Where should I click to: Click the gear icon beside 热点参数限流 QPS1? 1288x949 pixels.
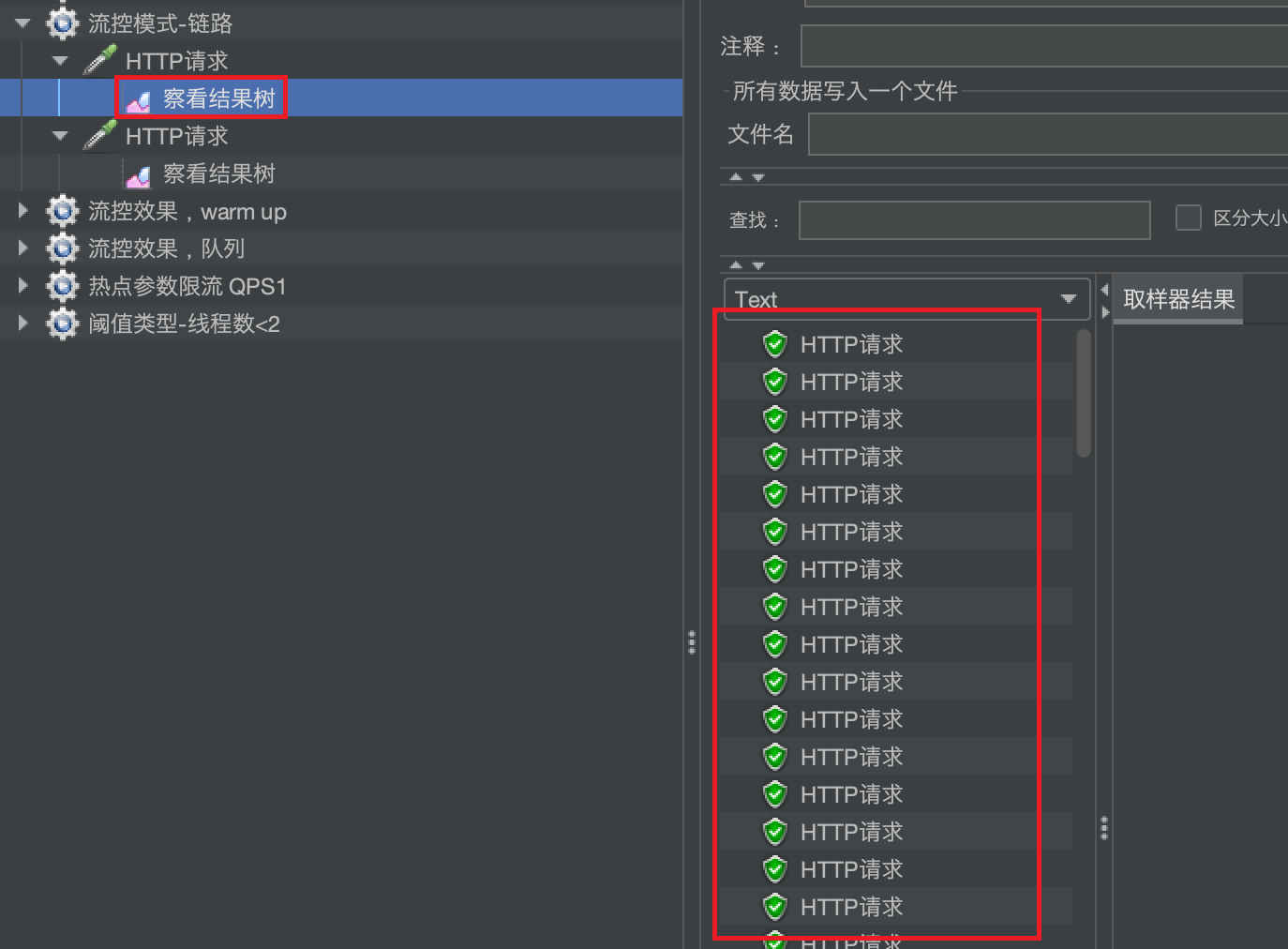pyautogui.click(x=63, y=286)
